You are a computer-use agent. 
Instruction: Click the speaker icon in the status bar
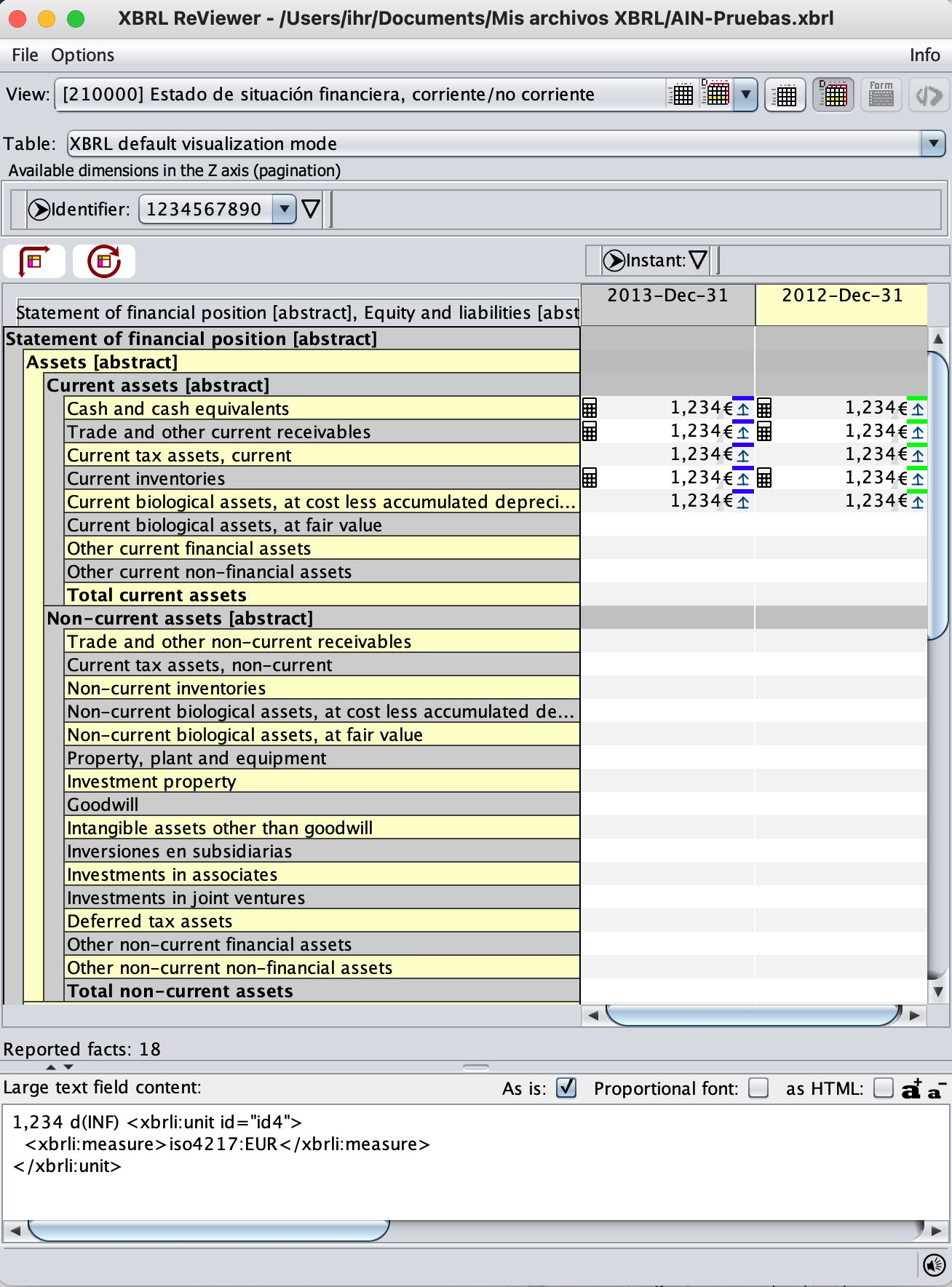[x=934, y=1265]
